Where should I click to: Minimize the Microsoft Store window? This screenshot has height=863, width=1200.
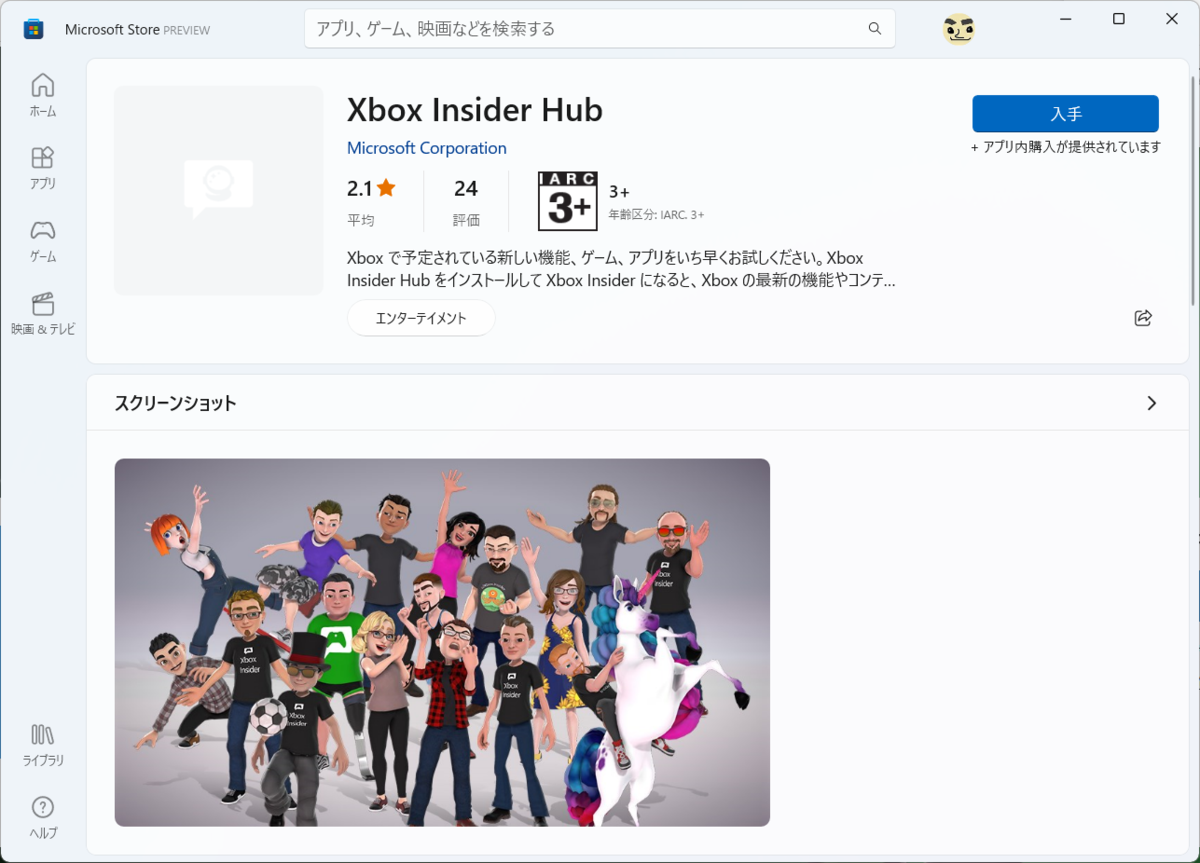click(1066, 19)
